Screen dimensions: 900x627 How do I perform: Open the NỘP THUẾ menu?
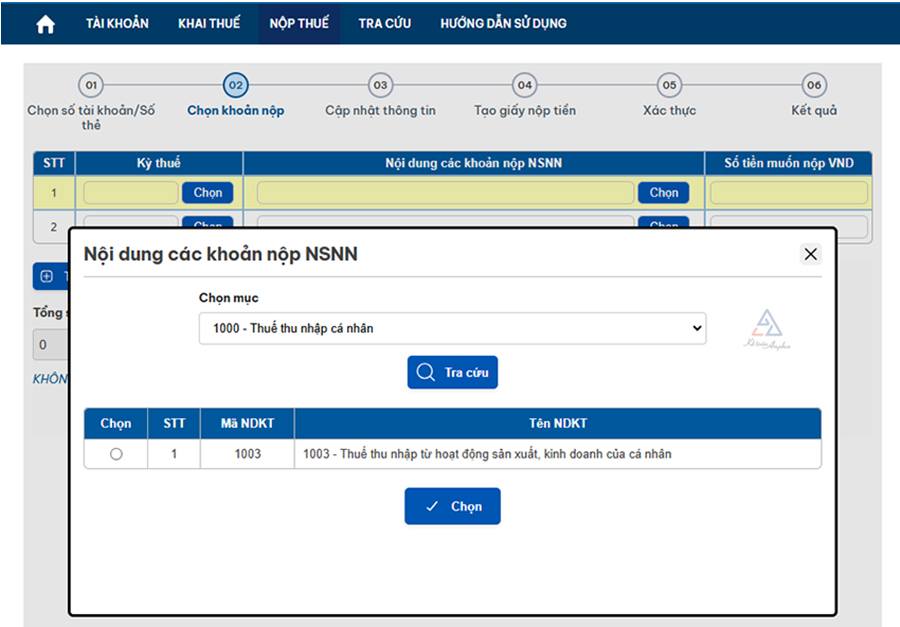(x=299, y=23)
